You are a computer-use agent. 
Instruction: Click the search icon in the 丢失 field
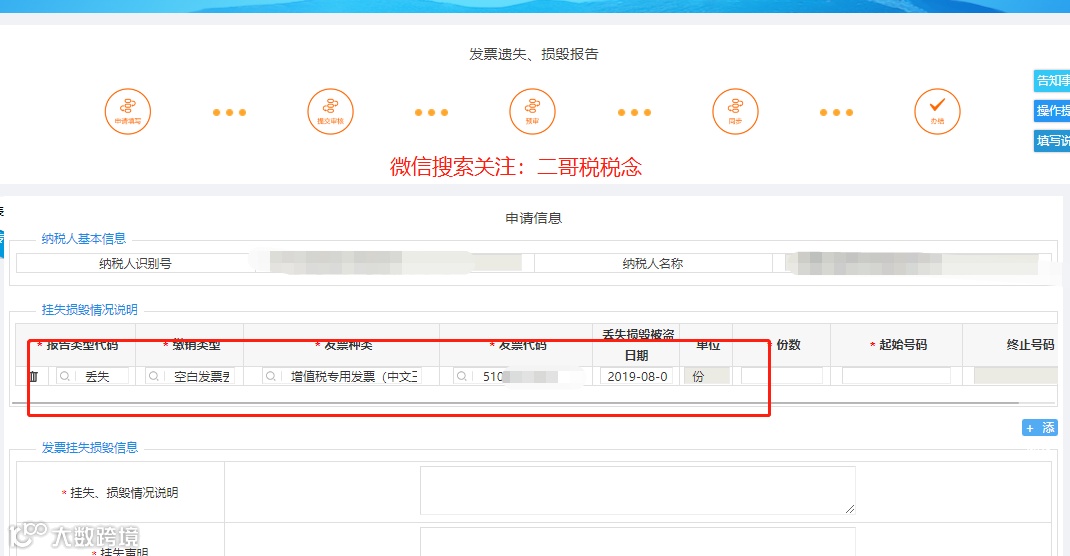[x=65, y=376]
